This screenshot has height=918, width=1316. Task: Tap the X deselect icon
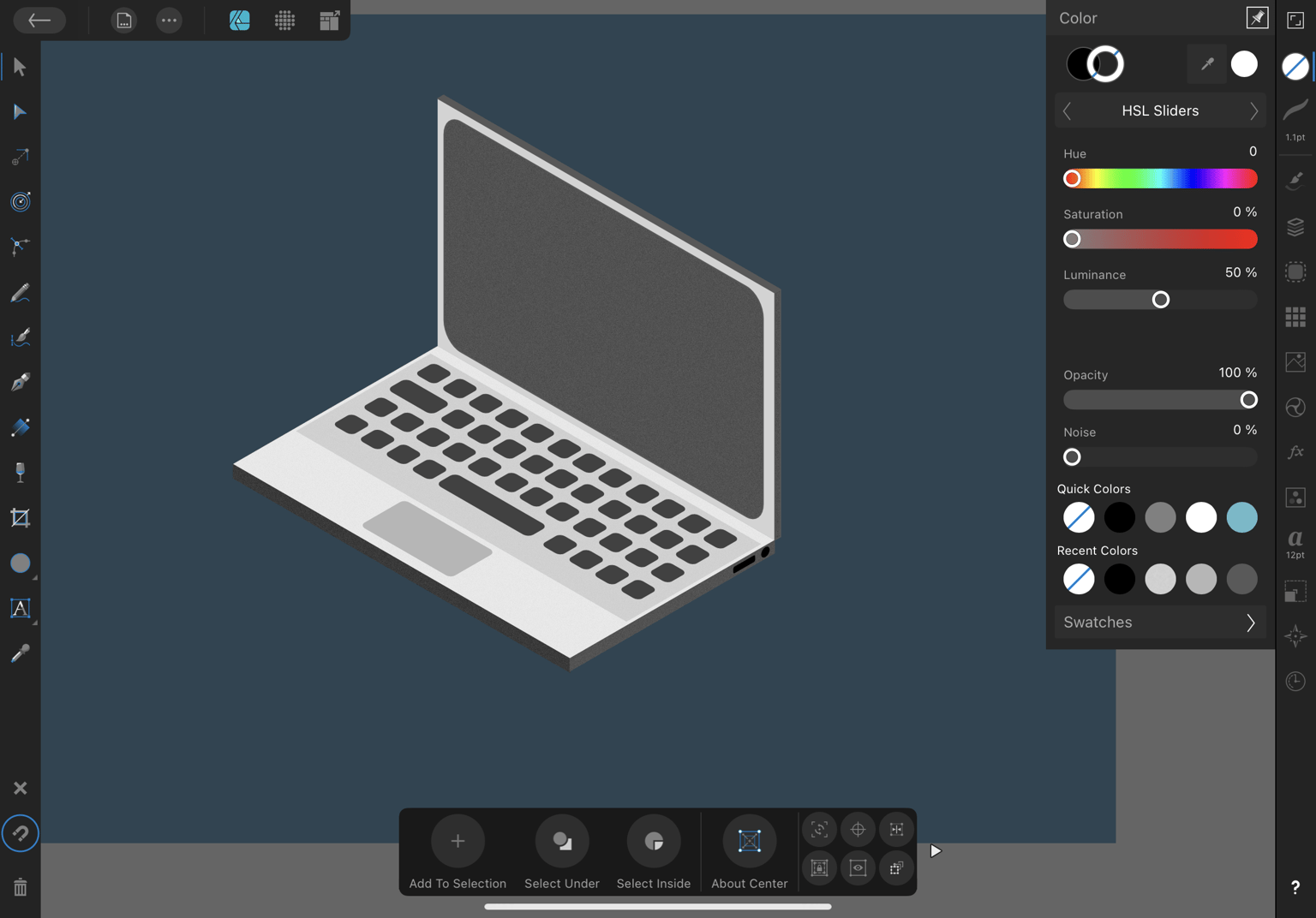pyautogui.click(x=20, y=788)
